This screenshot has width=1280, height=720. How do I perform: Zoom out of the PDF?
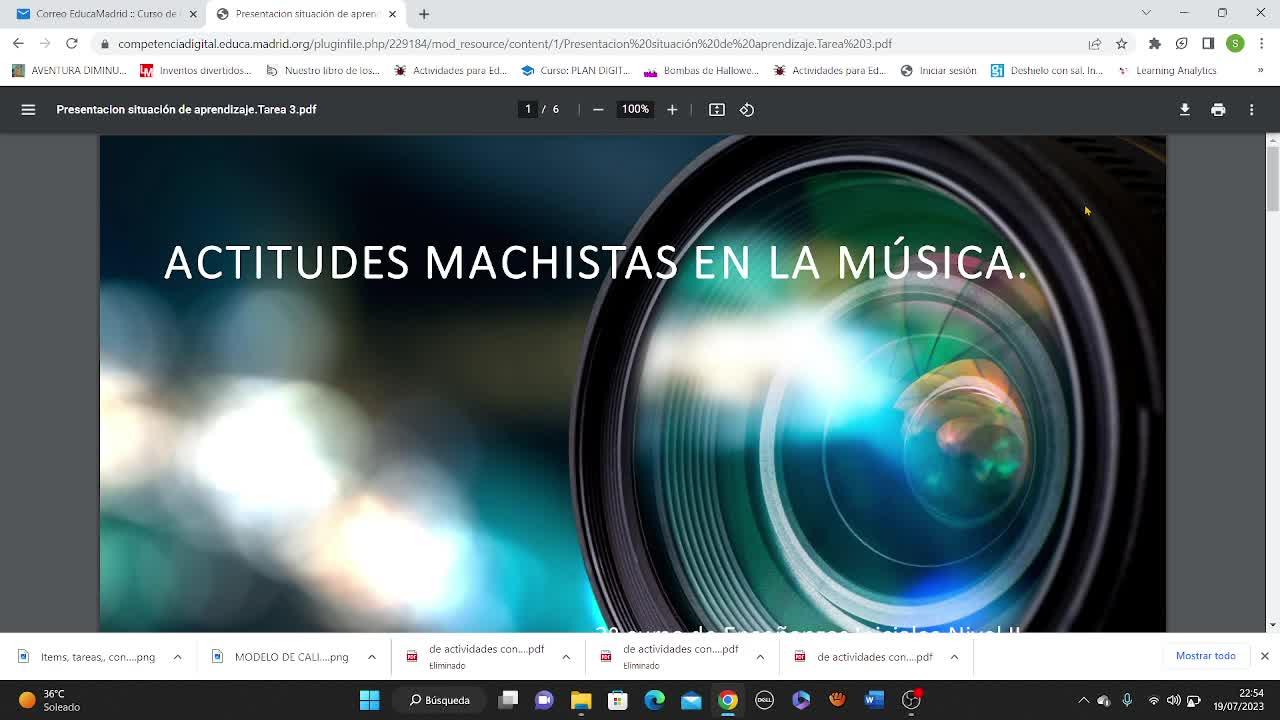(x=598, y=110)
